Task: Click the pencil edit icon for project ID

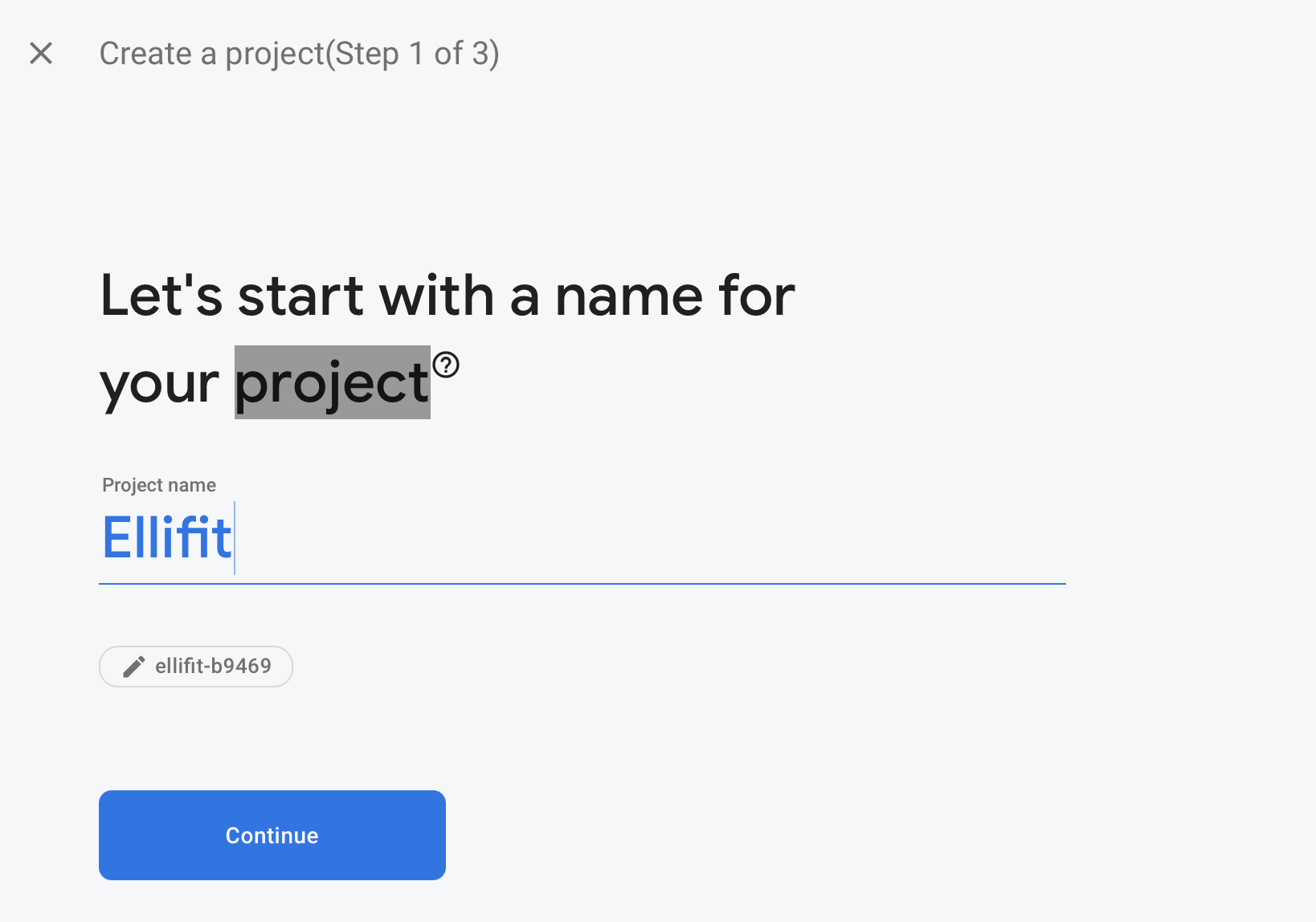Action: click(x=133, y=667)
